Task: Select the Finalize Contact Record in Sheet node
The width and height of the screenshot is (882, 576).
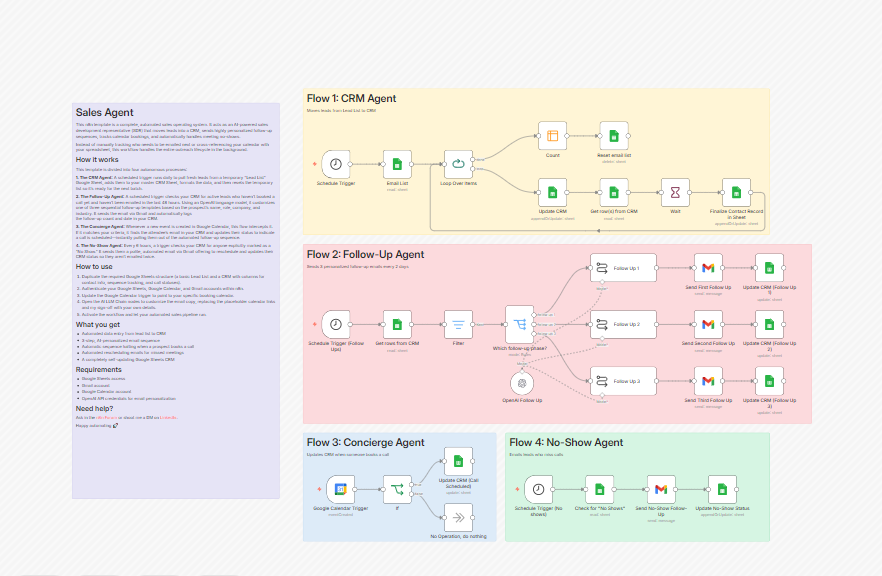Action: click(736, 192)
